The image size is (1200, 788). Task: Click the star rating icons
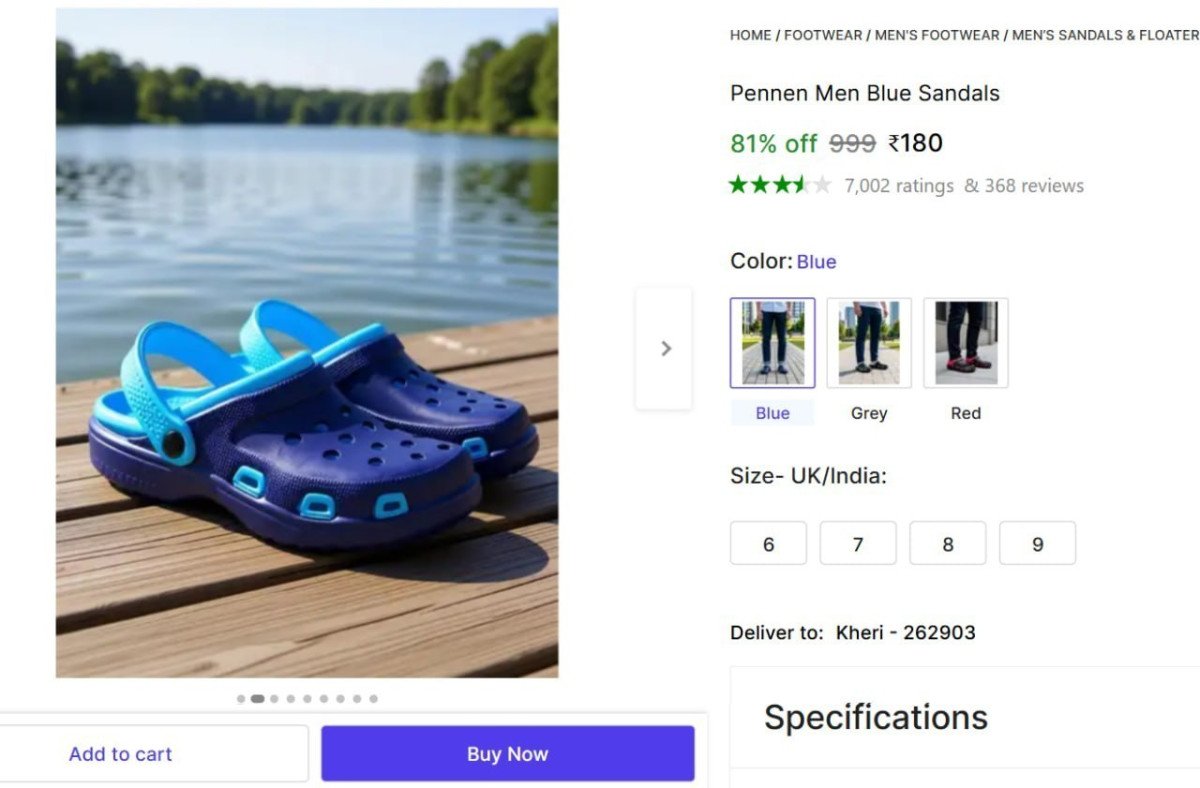tap(780, 185)
